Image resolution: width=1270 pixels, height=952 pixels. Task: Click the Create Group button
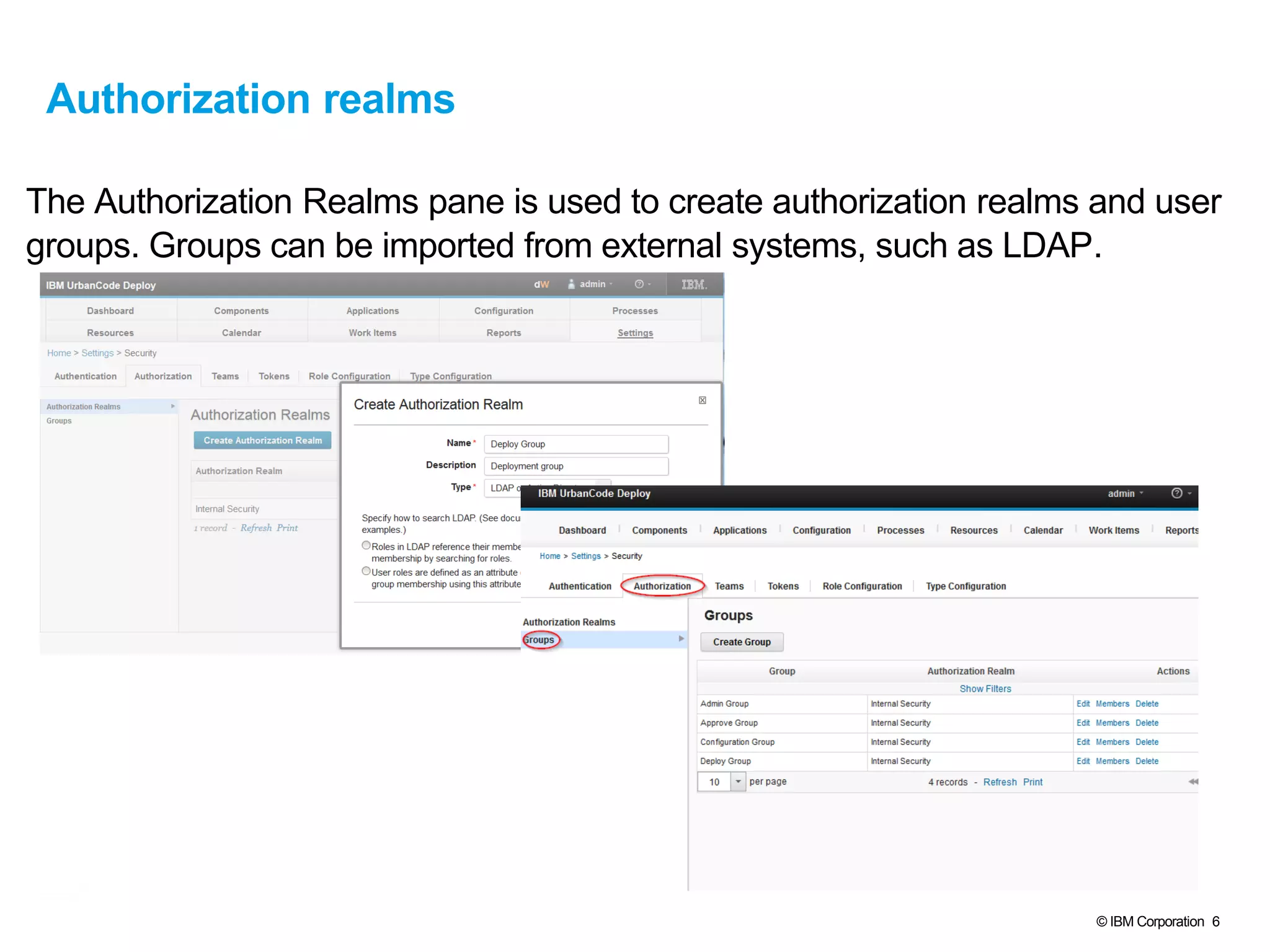tap(742, 641)
